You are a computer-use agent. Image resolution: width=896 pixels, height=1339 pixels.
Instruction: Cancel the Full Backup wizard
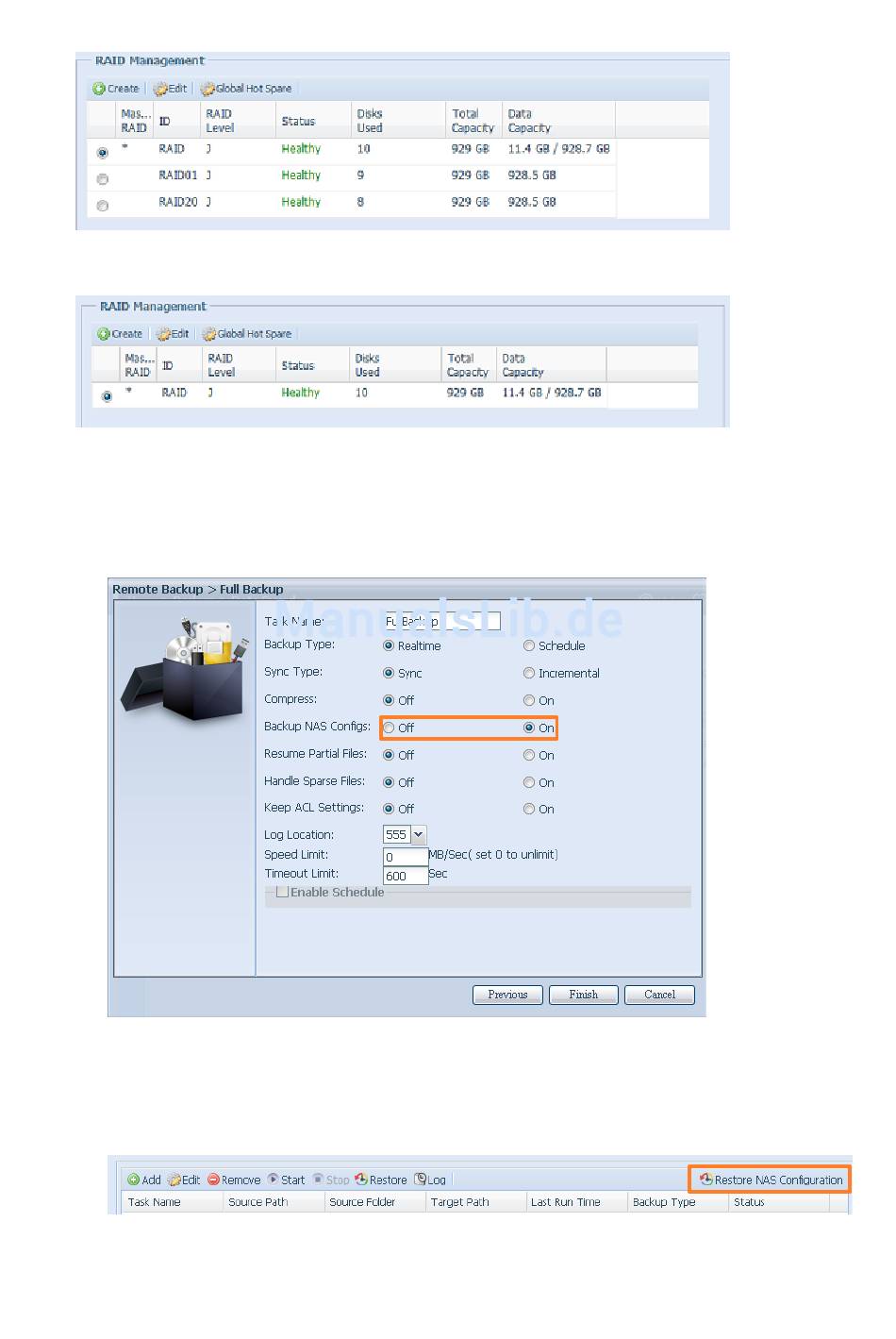[659, 995]
